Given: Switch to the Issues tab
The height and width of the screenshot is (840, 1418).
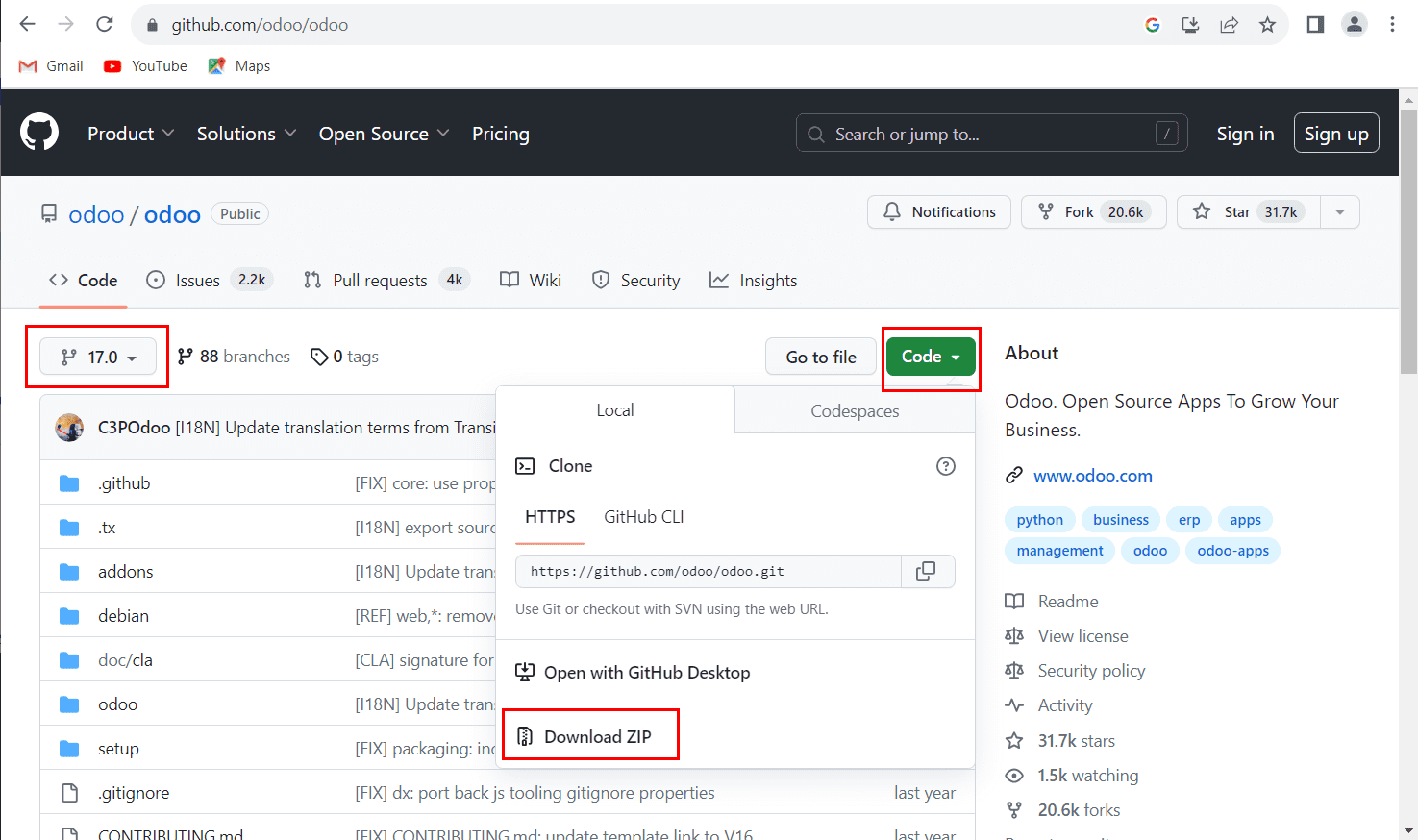Looking at the screenshot, I should (x=210, y=281).
